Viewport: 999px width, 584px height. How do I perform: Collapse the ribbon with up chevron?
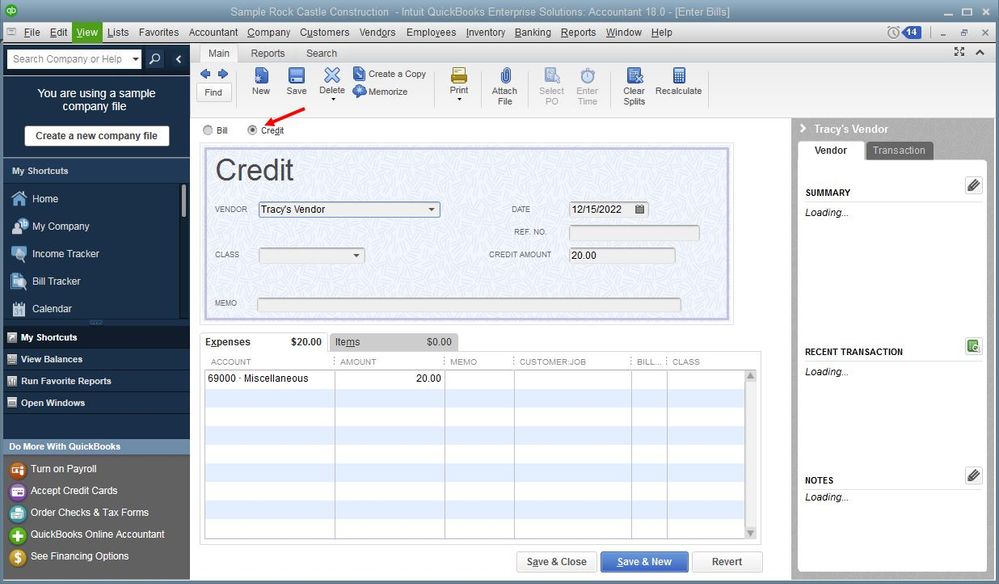[x=980, y=52]
